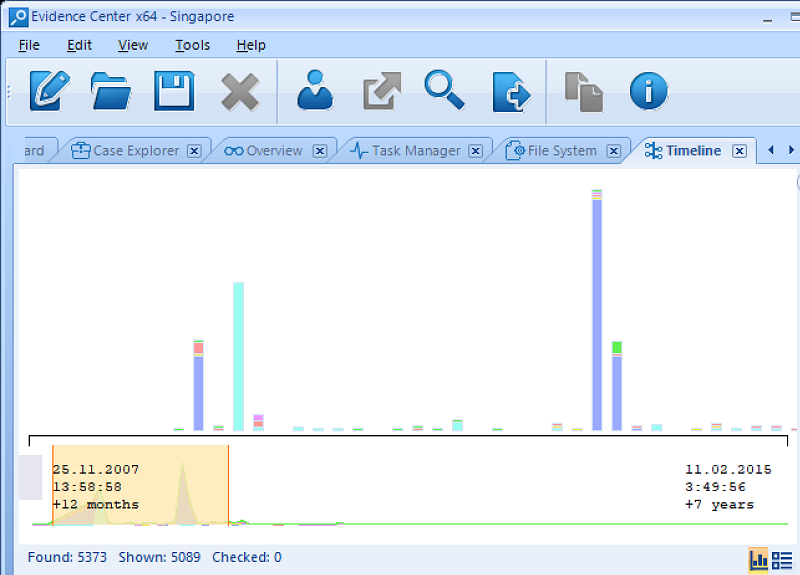Open the Tools menu
The height and width of the screenshot is (575, 800).
click(x=192, y=45)
